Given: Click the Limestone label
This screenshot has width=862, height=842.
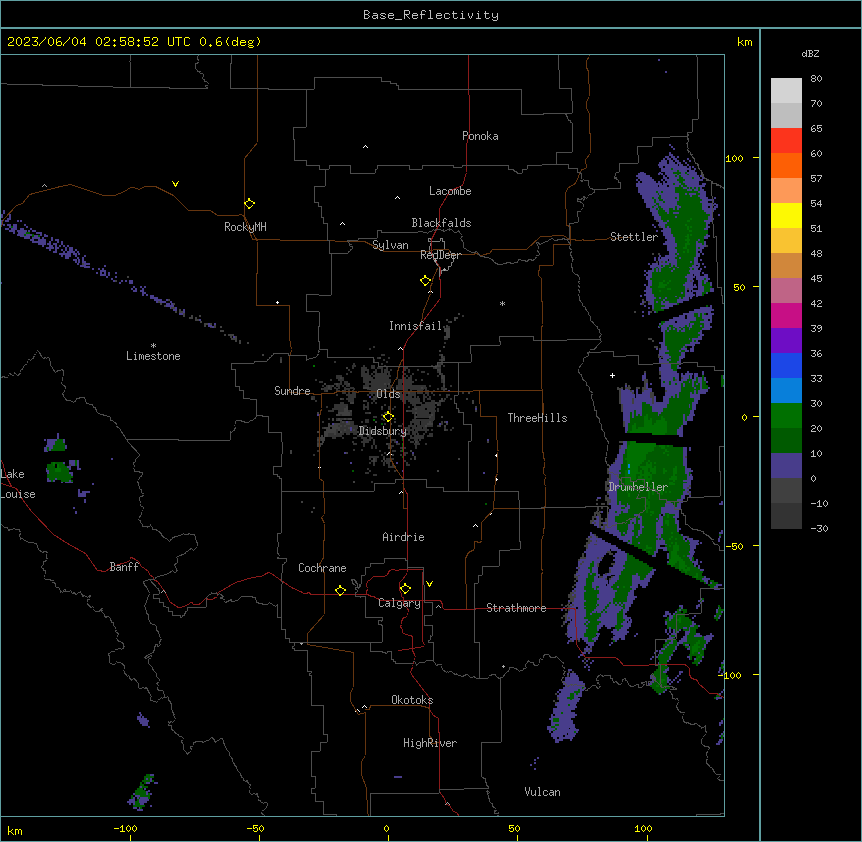Looking at the screenshot, I should [x=153, y=356].
